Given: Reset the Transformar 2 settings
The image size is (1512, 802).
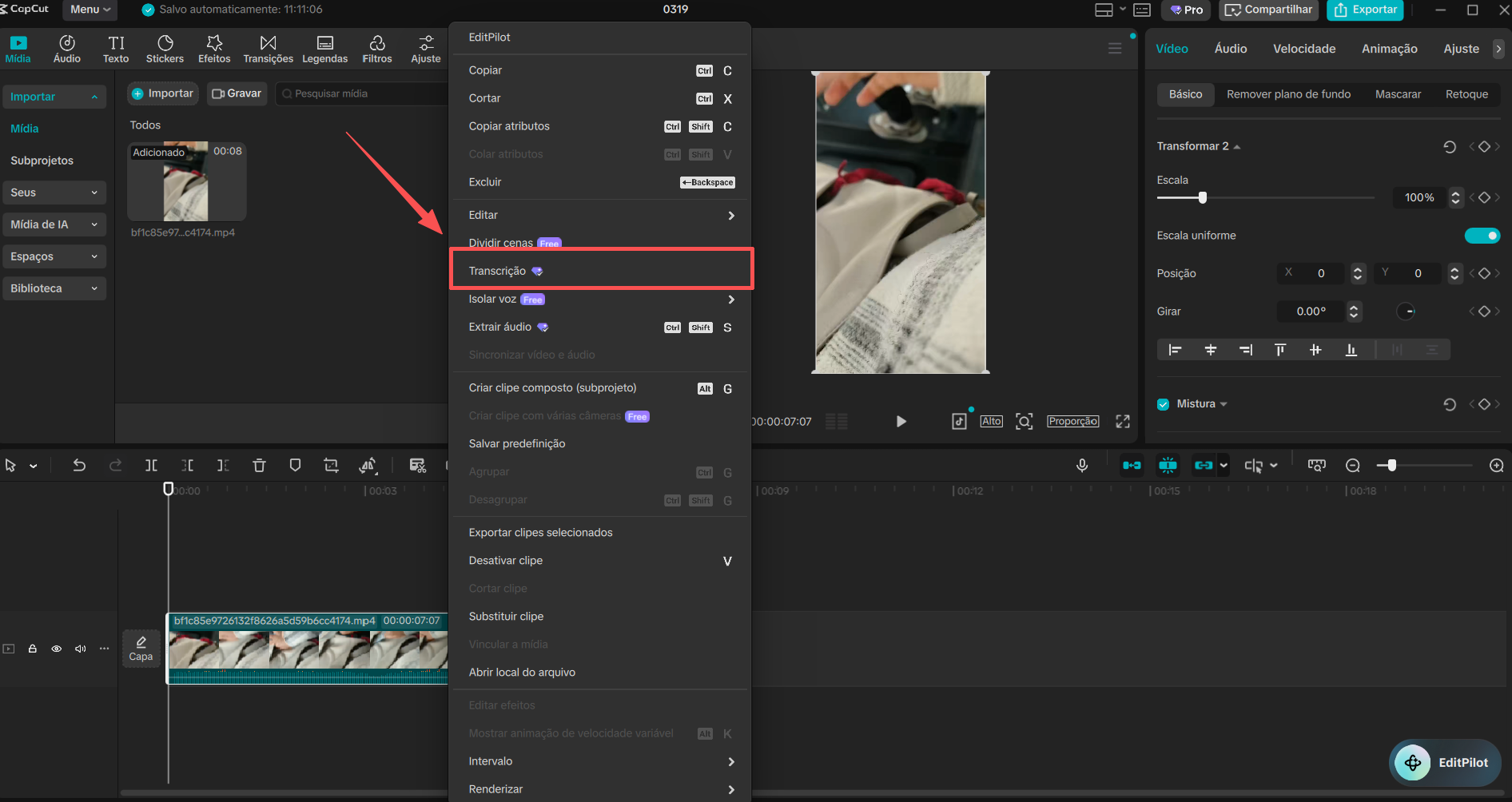Looking at the screenshot, I should [x=1450, y=146].
